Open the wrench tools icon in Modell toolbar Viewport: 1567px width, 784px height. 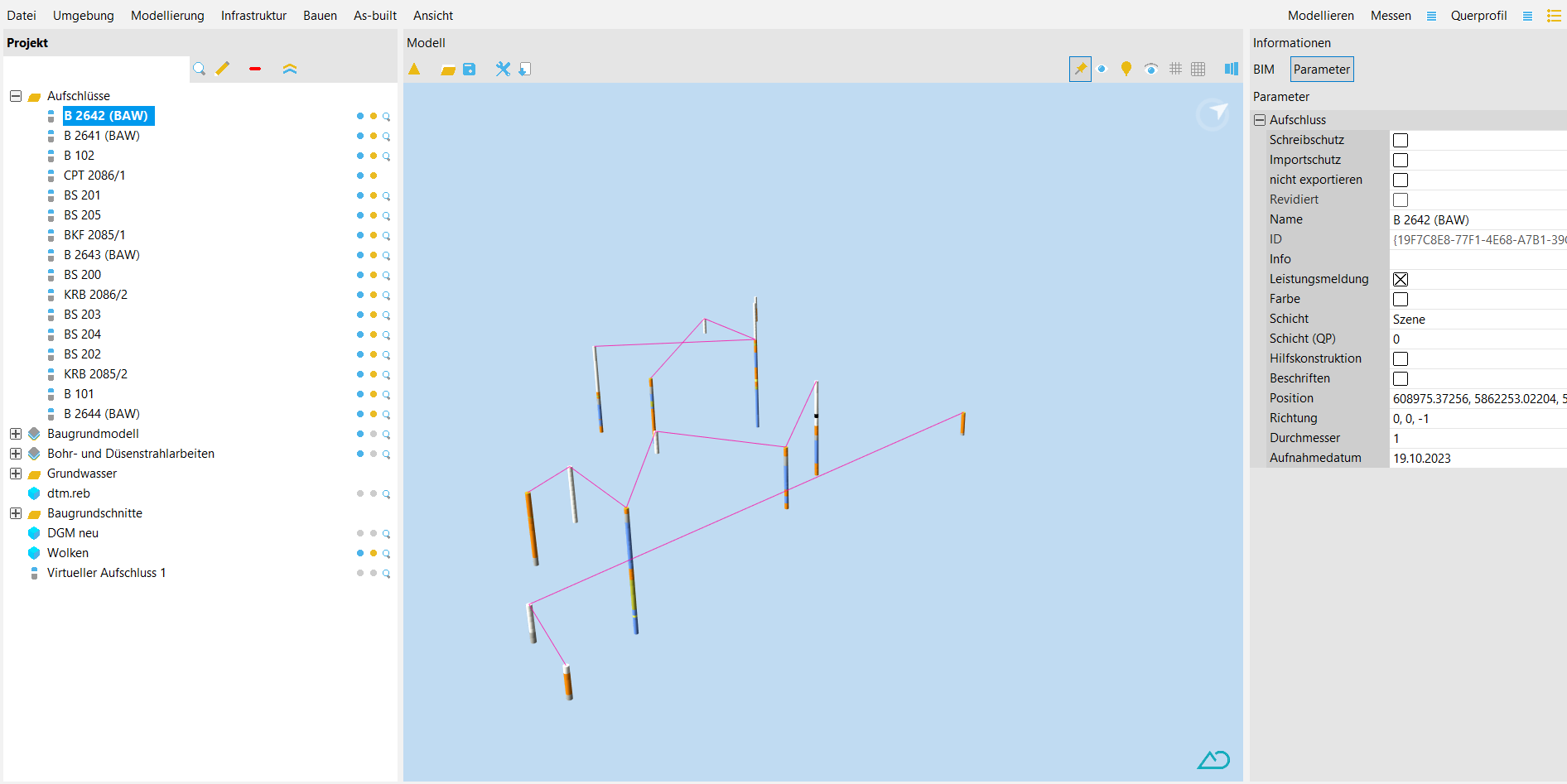tap(503, 70)
